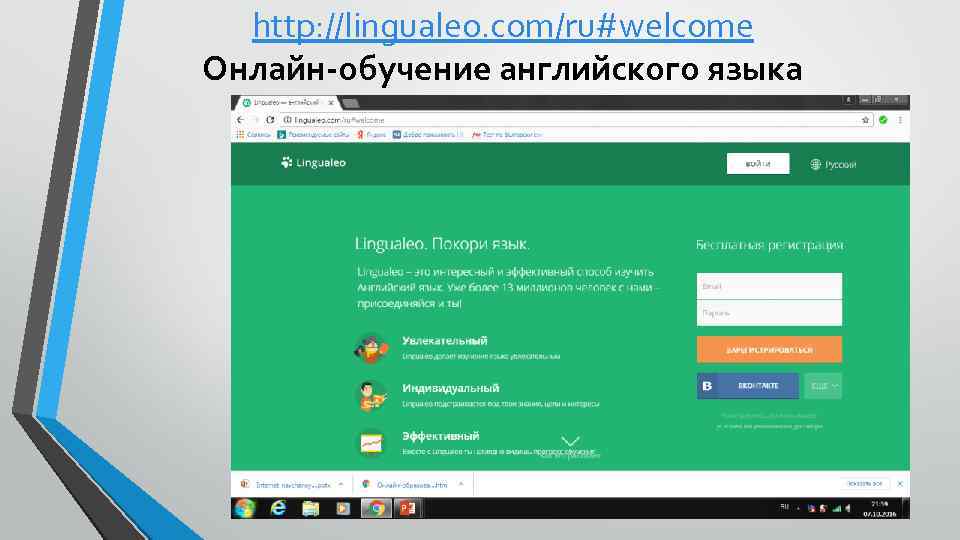
Task: Click the down chevron to learn more
Action: click(x=570, y=441)
